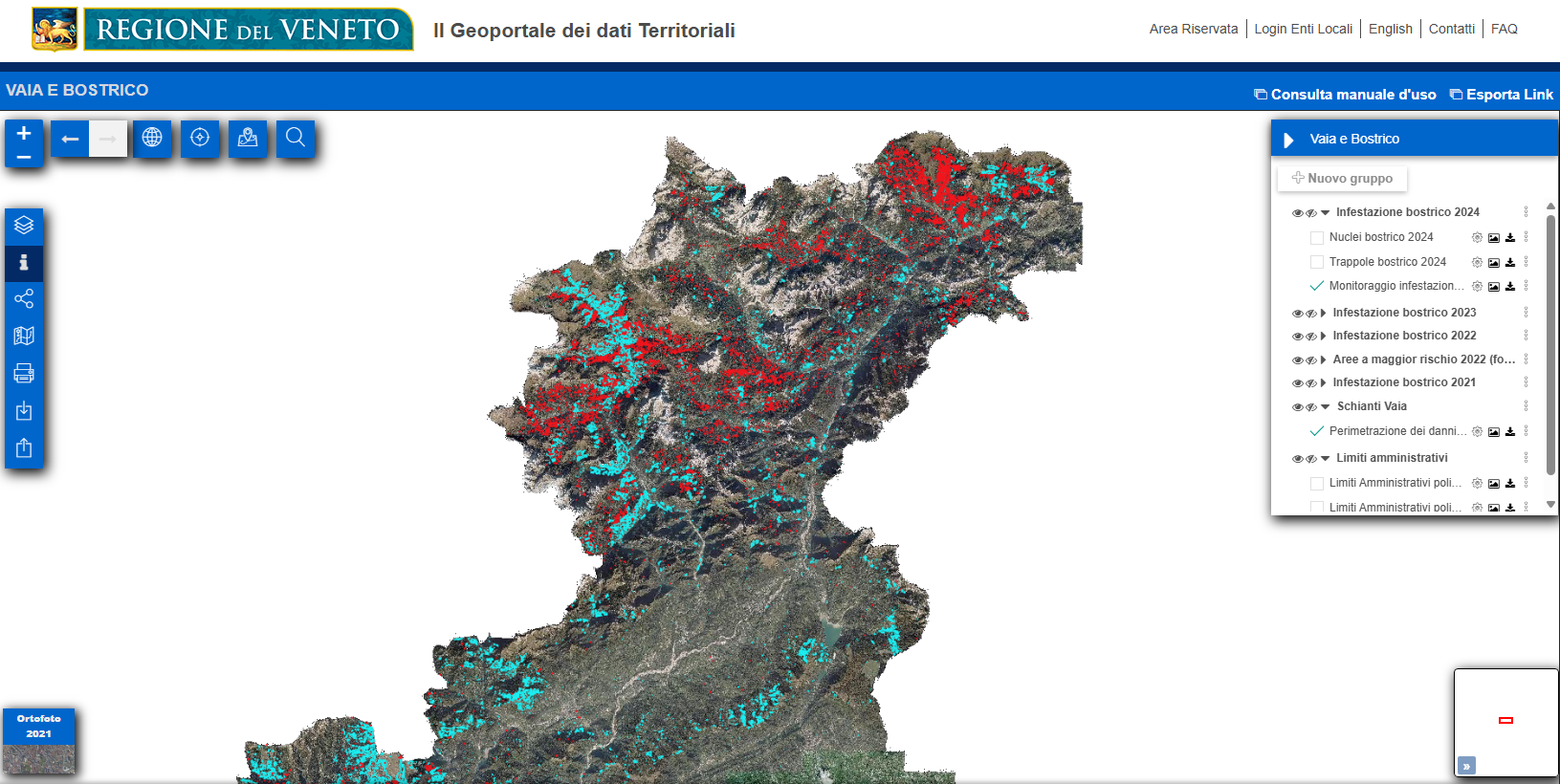Click the layer panel scroll-up arrow
This screenshot has height=784, width=1560.
click(1550, 207)
